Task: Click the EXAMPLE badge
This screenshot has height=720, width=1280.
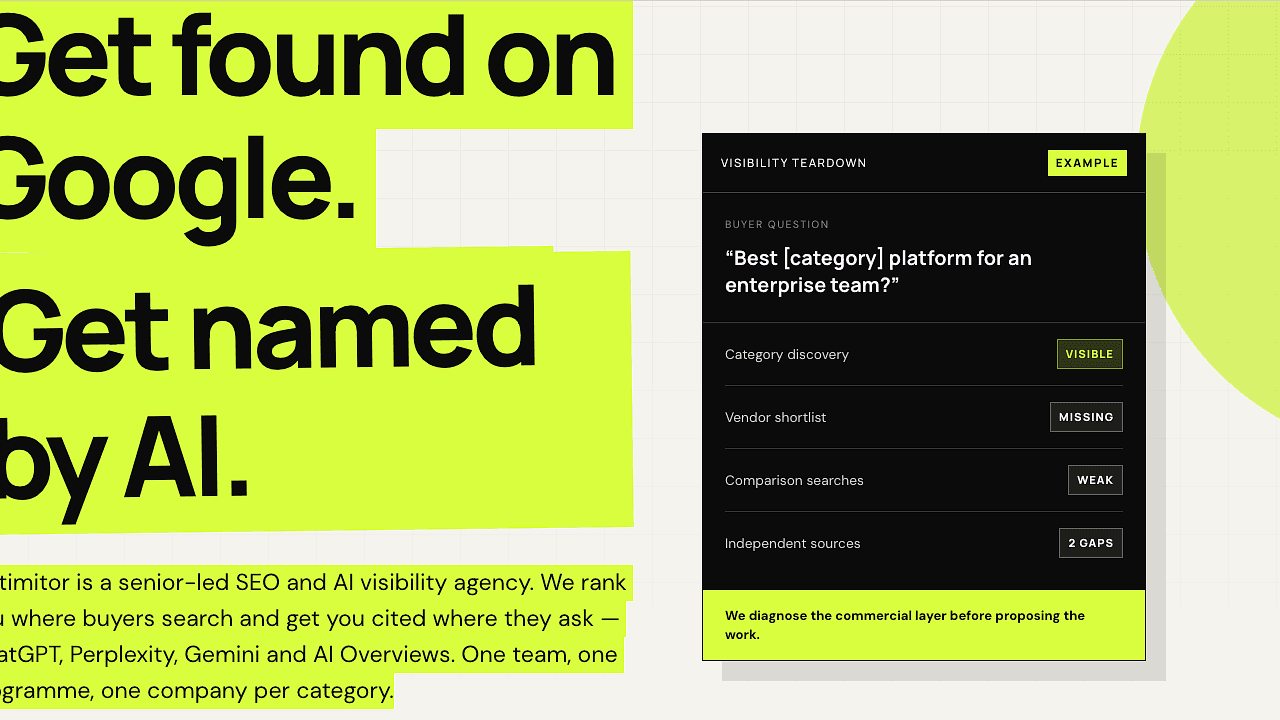Action: [x=1087, y=163]
